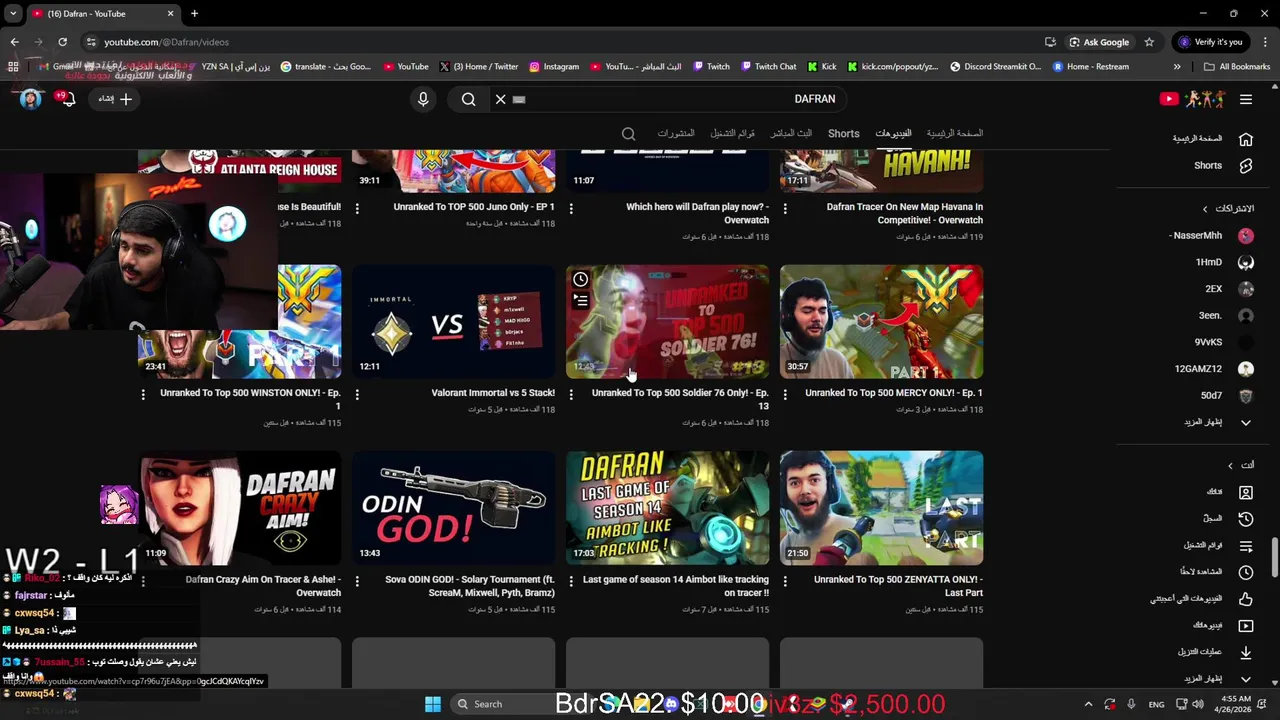The height and width of the screenshot is (720, 1280).
Task: Click the magnifier search button in the YouTube header
Action: point(468,99)
